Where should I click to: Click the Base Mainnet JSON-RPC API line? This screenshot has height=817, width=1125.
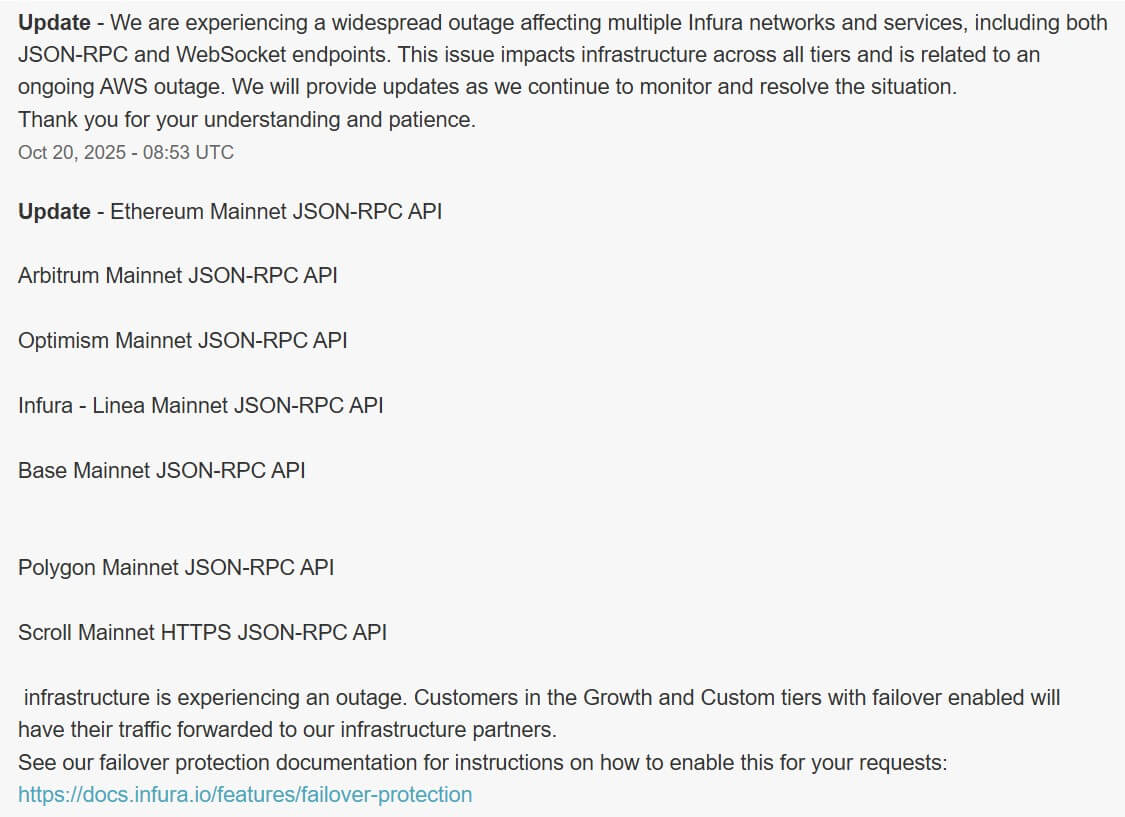tap(162, 470)
